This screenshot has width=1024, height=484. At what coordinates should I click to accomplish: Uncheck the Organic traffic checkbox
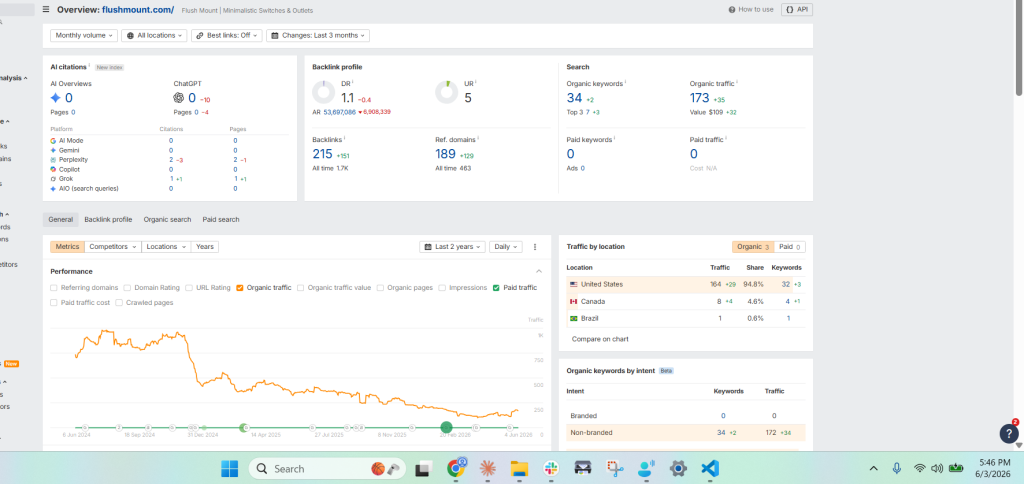pyautogui.click(x=240, y=287)
